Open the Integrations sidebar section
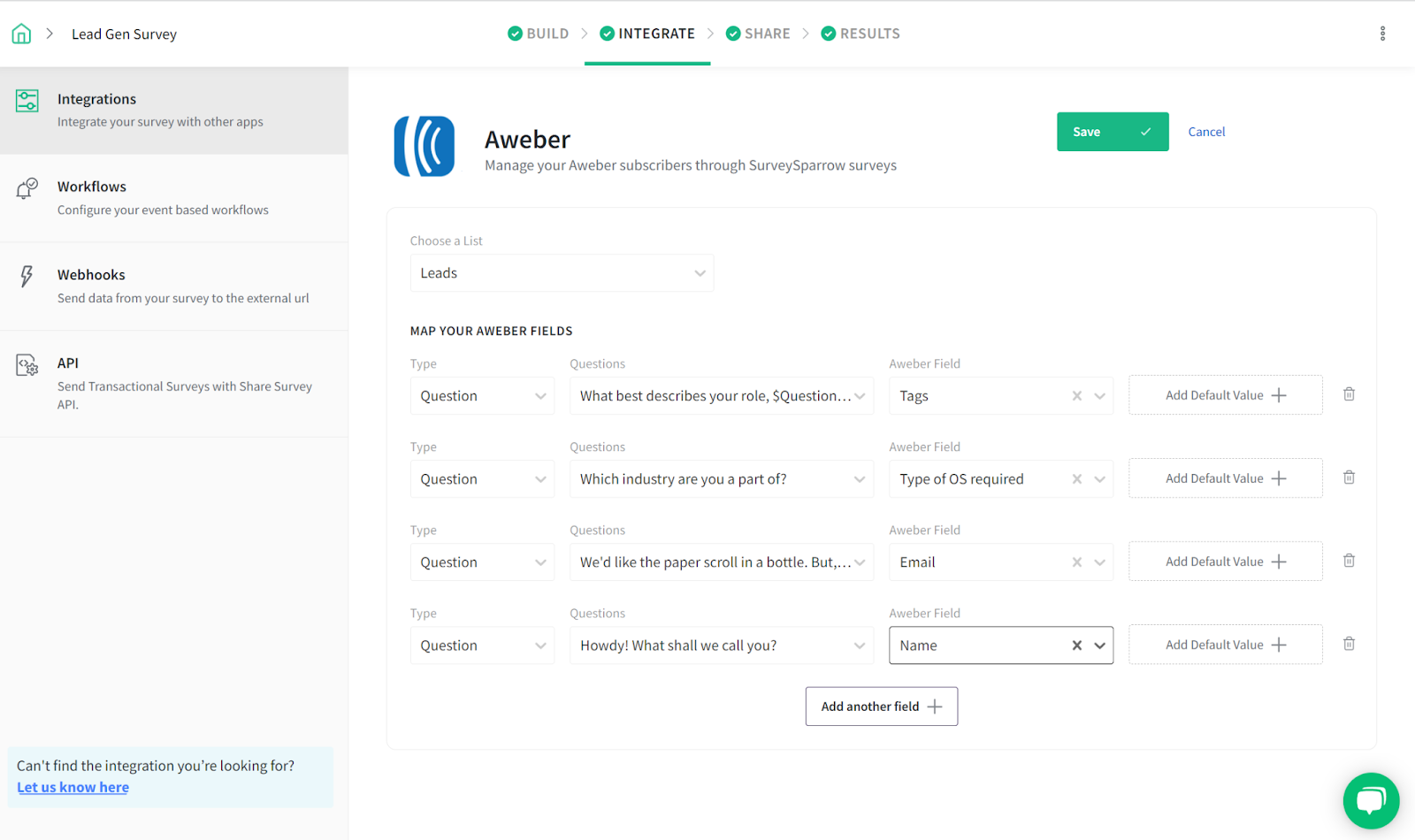 pos(174,111)
